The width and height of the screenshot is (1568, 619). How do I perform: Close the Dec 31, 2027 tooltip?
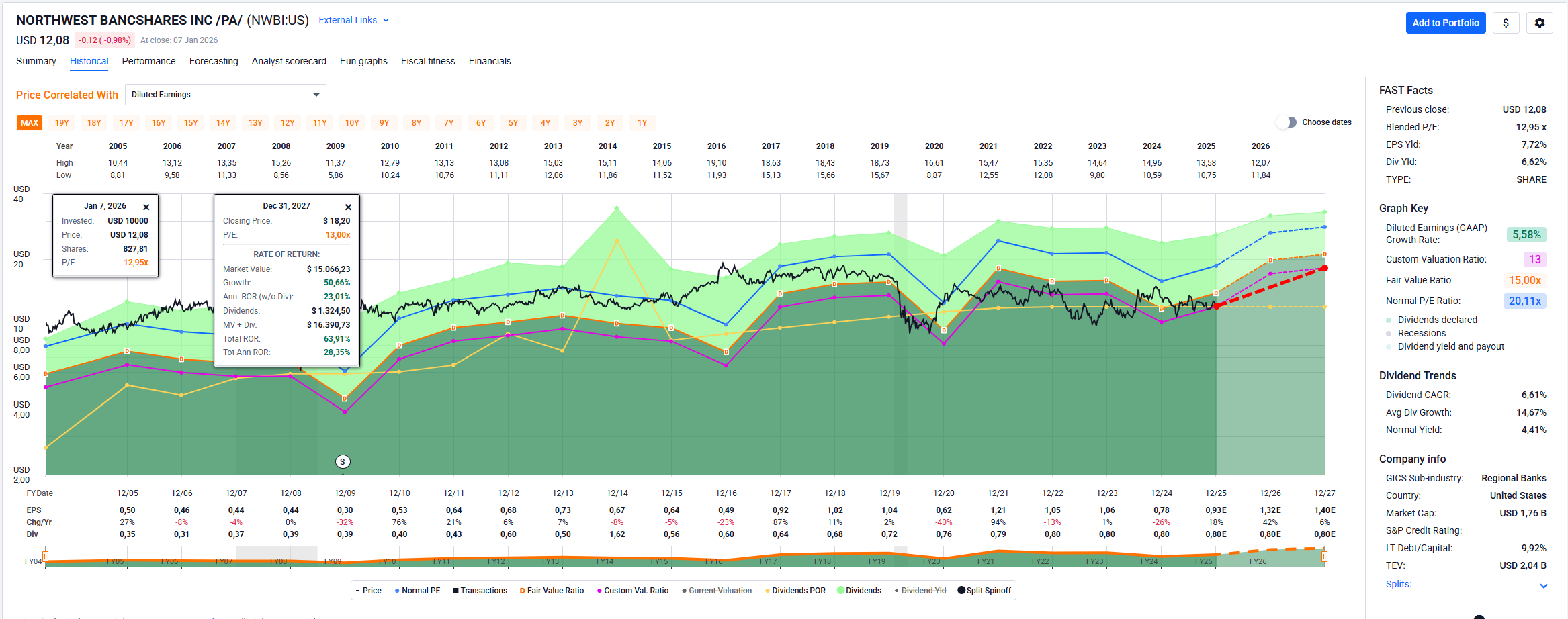click(348, 207)
